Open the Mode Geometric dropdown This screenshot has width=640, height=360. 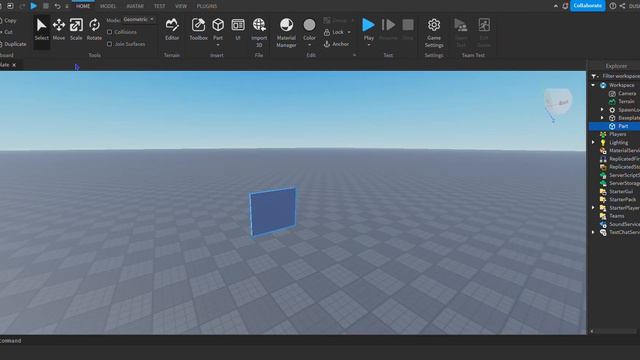click(139, 19)
